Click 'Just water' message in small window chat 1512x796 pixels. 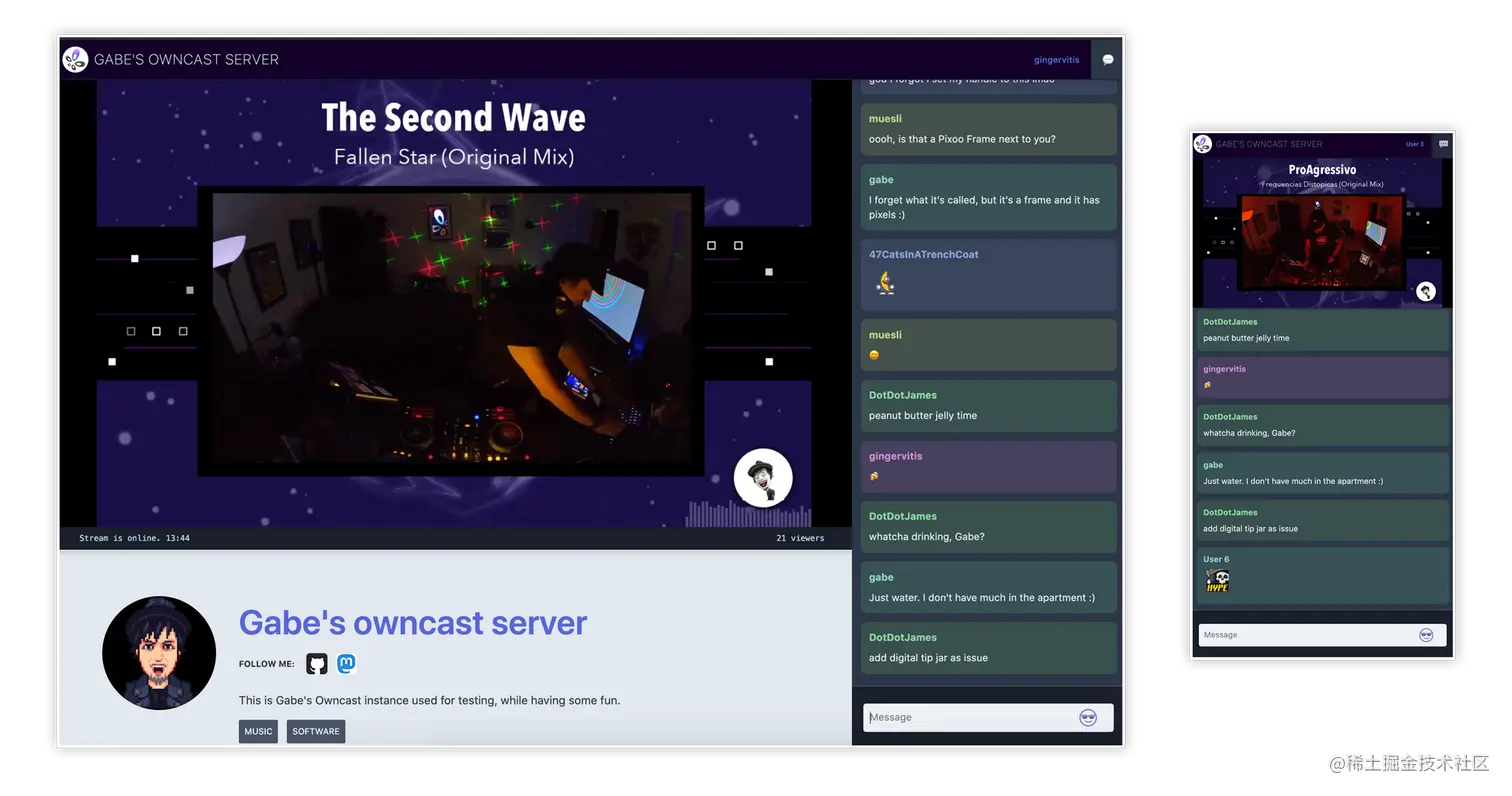(1323, 473)
